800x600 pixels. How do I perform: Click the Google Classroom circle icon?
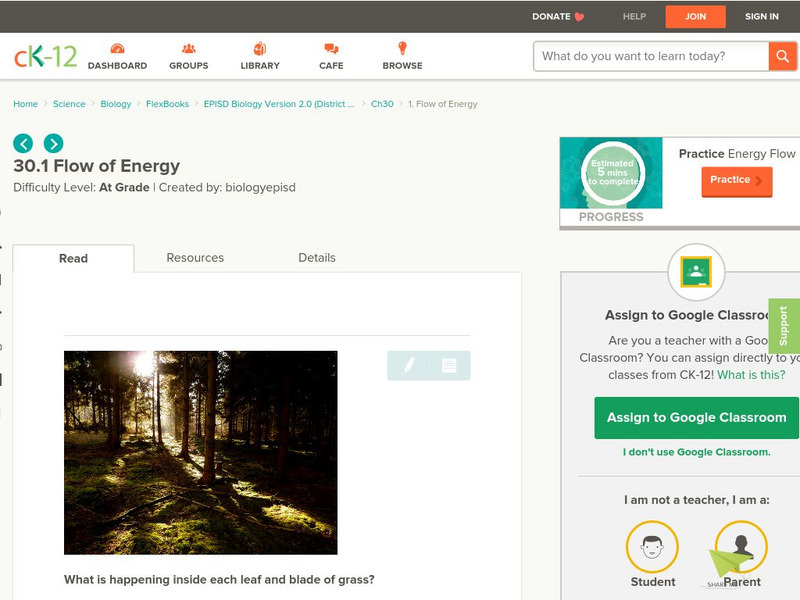click(696, 272)
